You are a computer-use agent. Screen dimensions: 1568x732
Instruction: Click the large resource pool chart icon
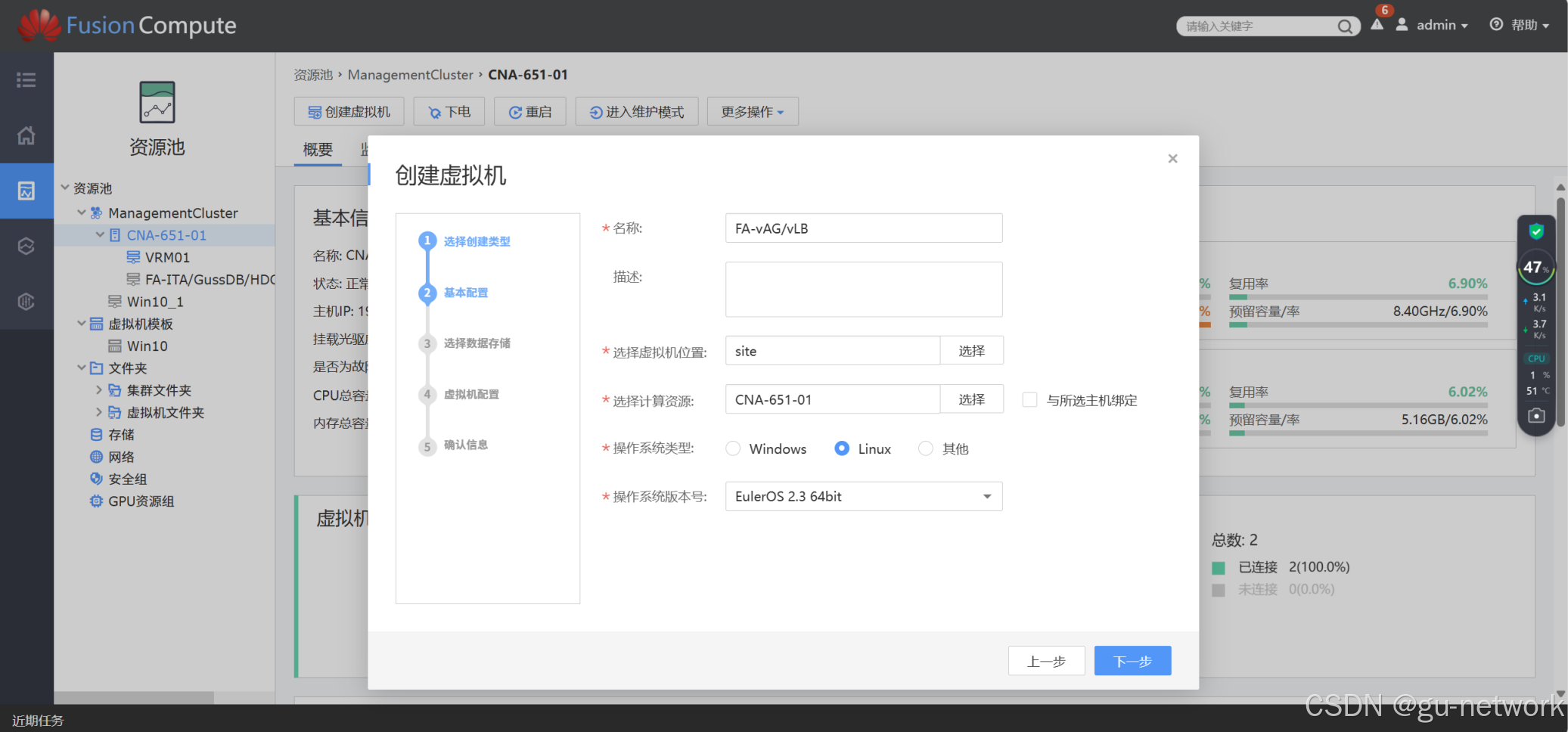tap(157, 102)
